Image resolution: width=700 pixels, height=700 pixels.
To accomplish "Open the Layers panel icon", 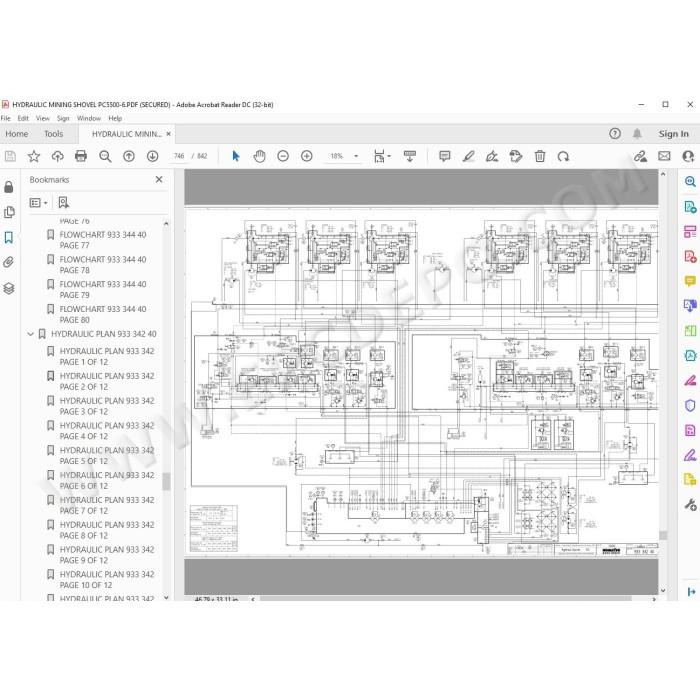I will click(x=8, y=288).
